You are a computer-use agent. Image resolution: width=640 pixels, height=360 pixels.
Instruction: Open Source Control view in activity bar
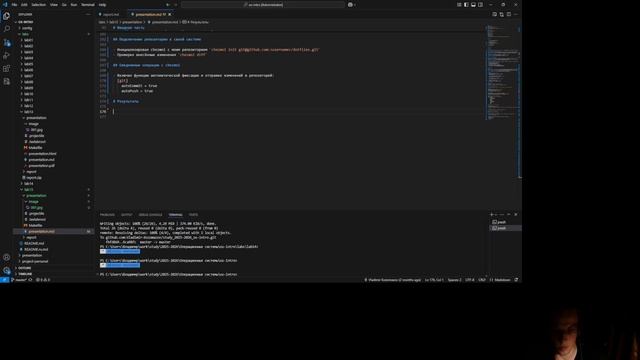[x=6, y=42]
